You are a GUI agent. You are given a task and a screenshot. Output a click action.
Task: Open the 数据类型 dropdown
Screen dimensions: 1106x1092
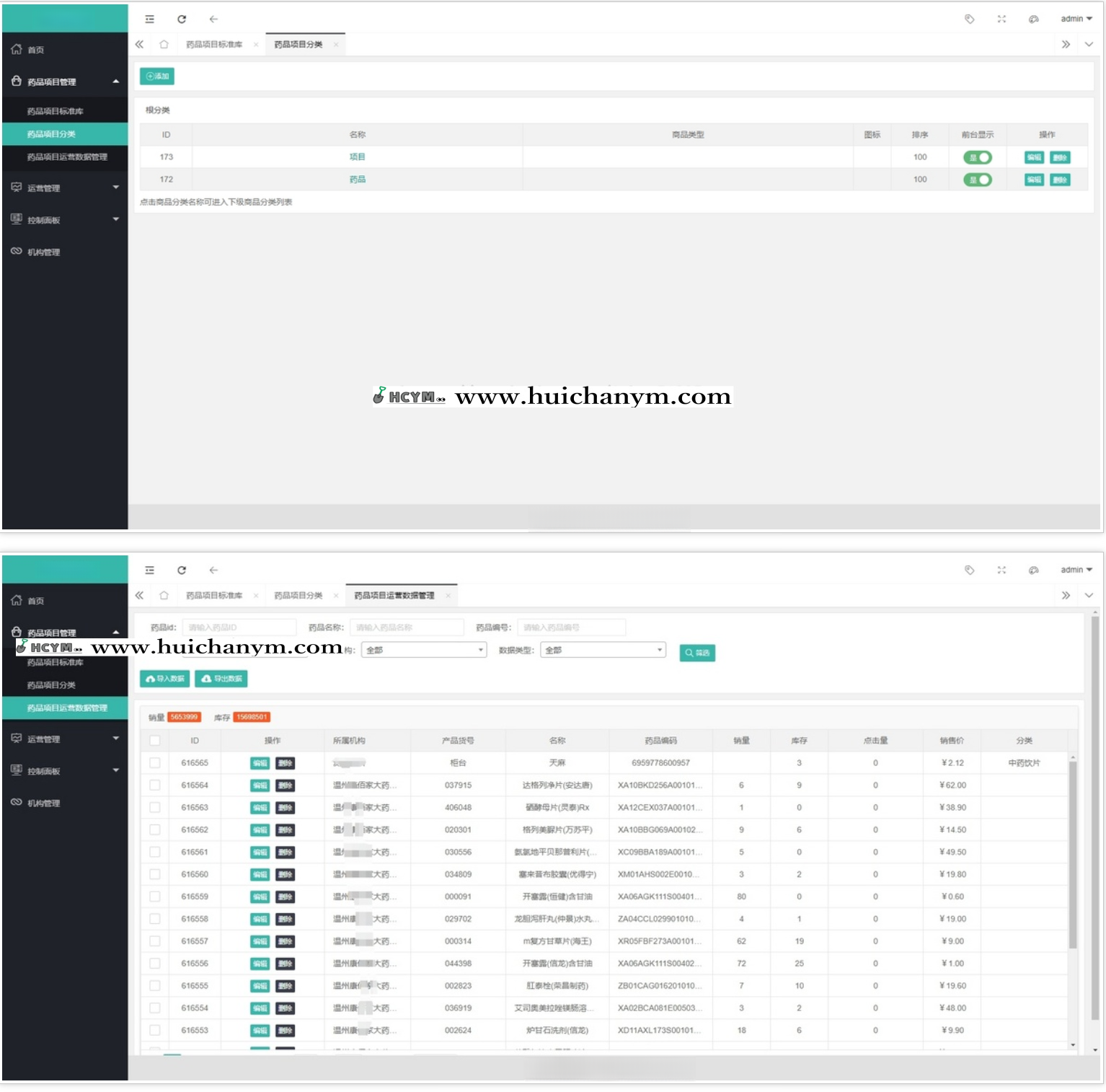click(x=603, y=650)
